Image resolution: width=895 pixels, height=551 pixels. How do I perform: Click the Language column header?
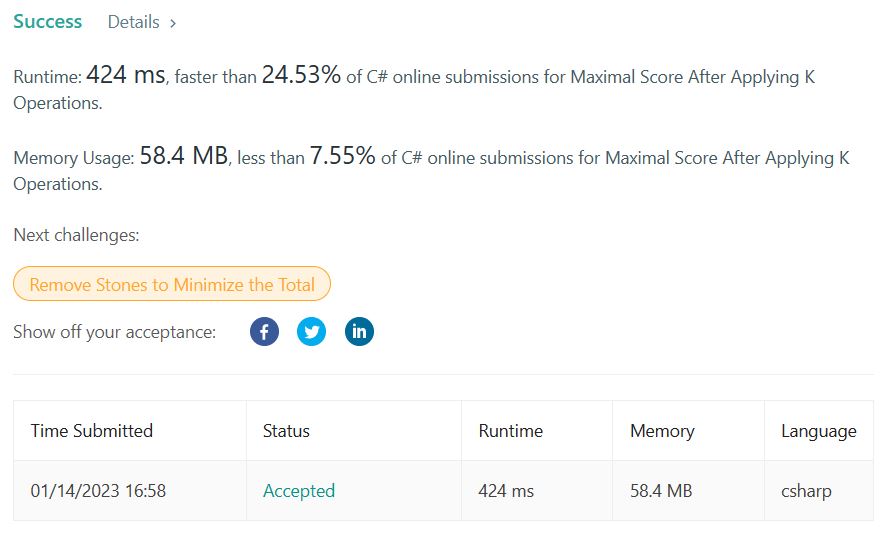click(819, 432)
